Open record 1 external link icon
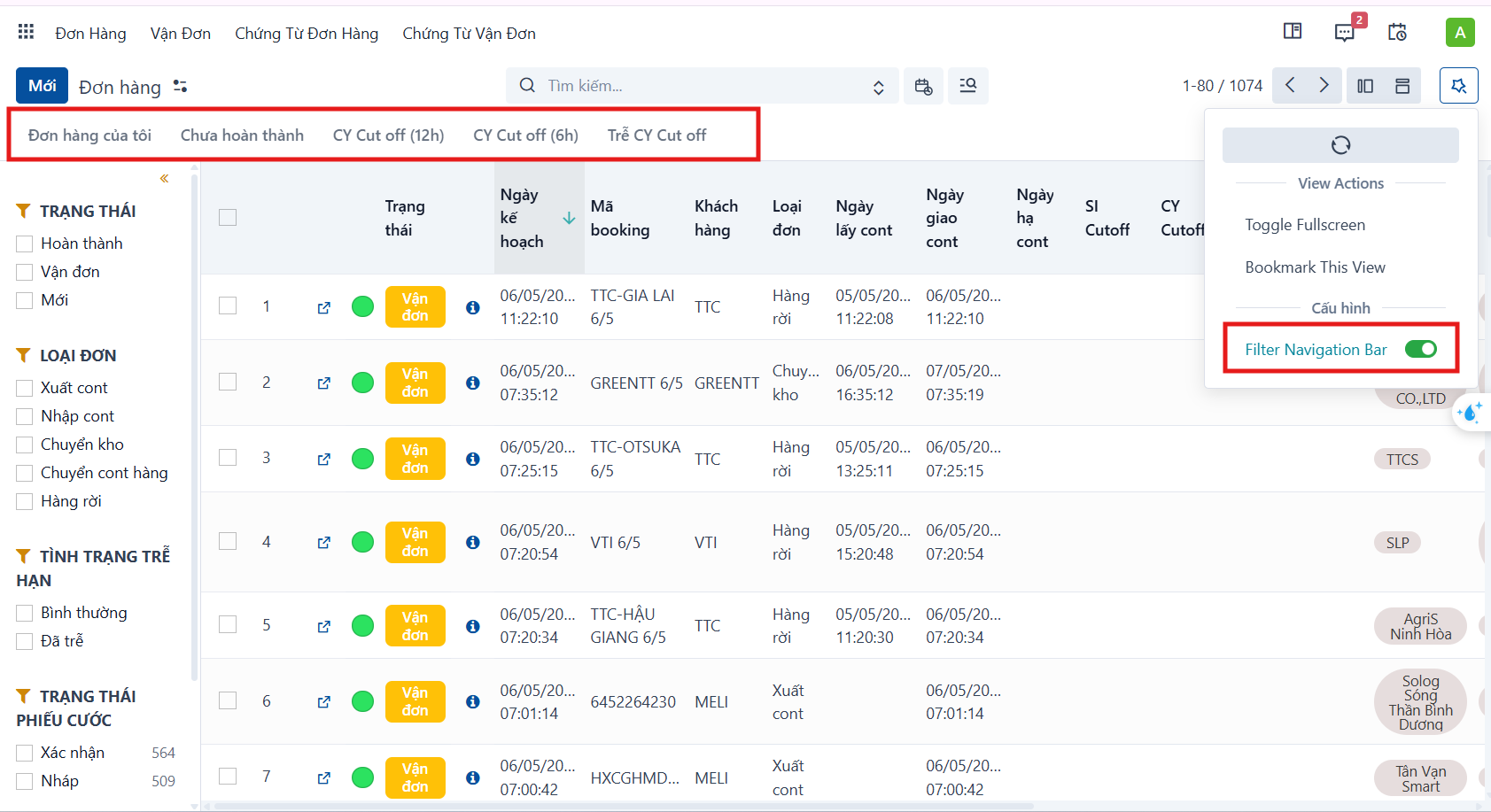The height and width of the screenshot is (812, 1491). tap(324, 307)
